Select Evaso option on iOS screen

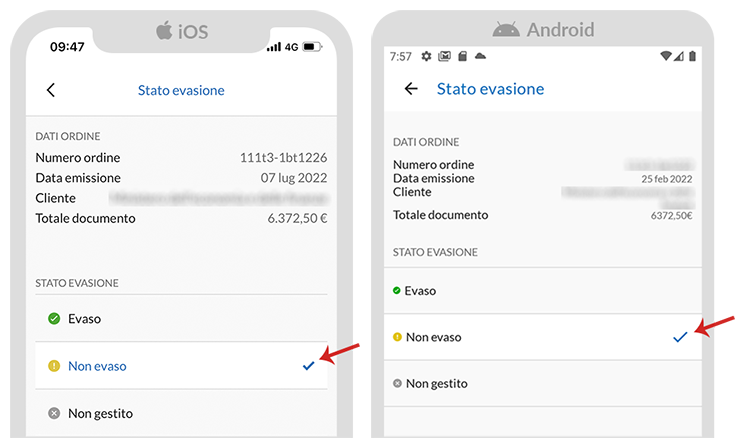(181, 319)
